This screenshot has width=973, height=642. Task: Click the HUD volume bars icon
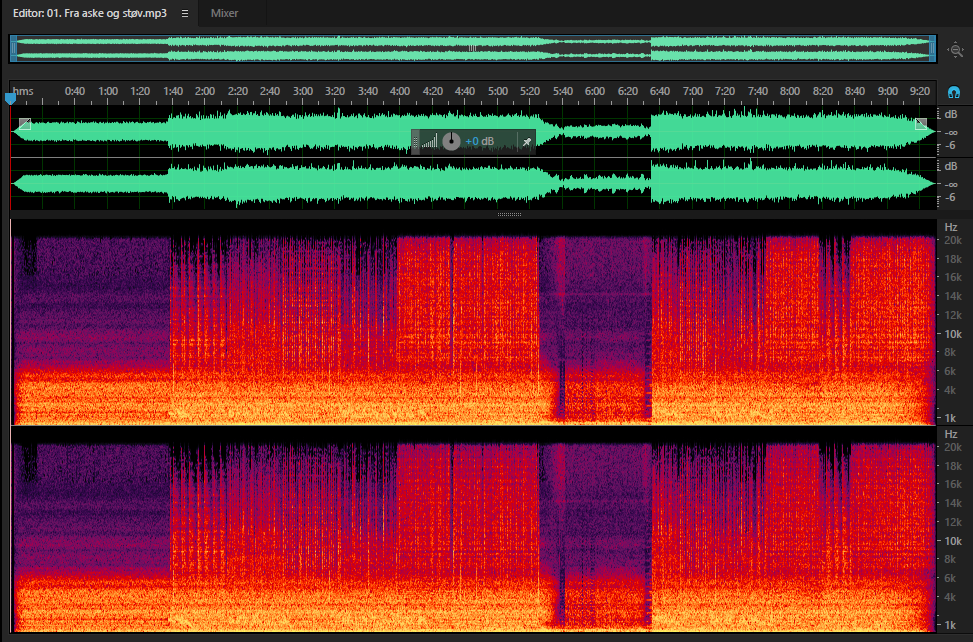(429, 142)
